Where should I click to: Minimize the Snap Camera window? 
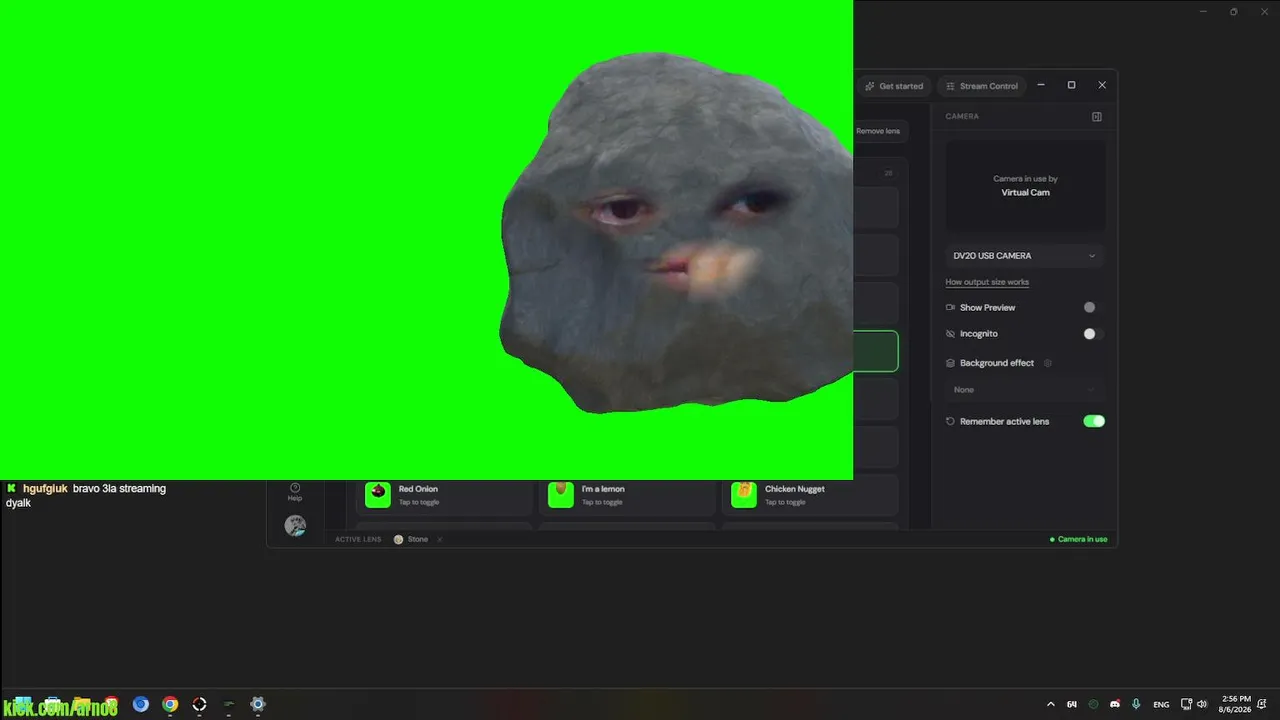[x=1041, y=85]
